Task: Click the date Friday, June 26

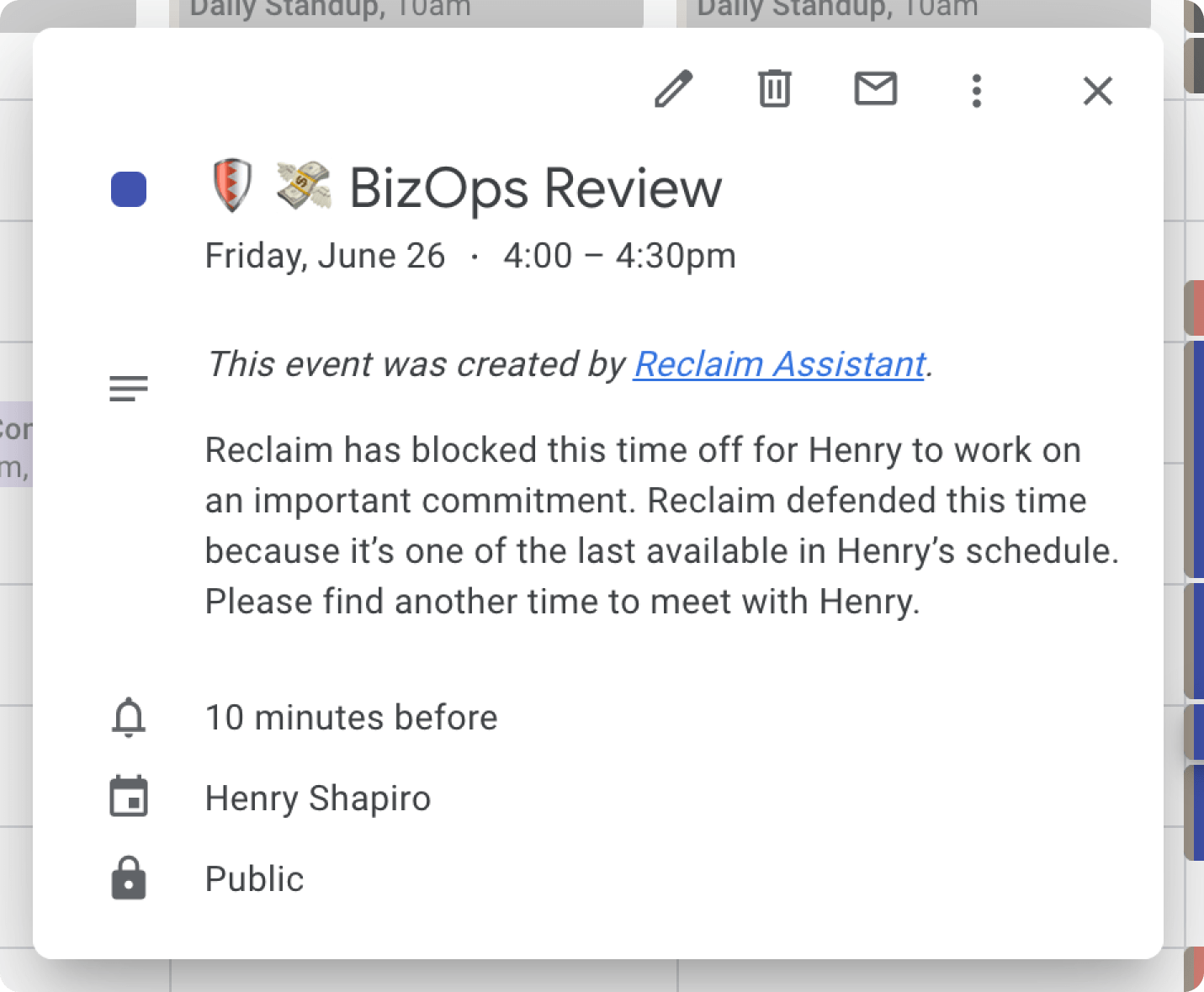Action: pyautogui.click(x=325, y=256)
